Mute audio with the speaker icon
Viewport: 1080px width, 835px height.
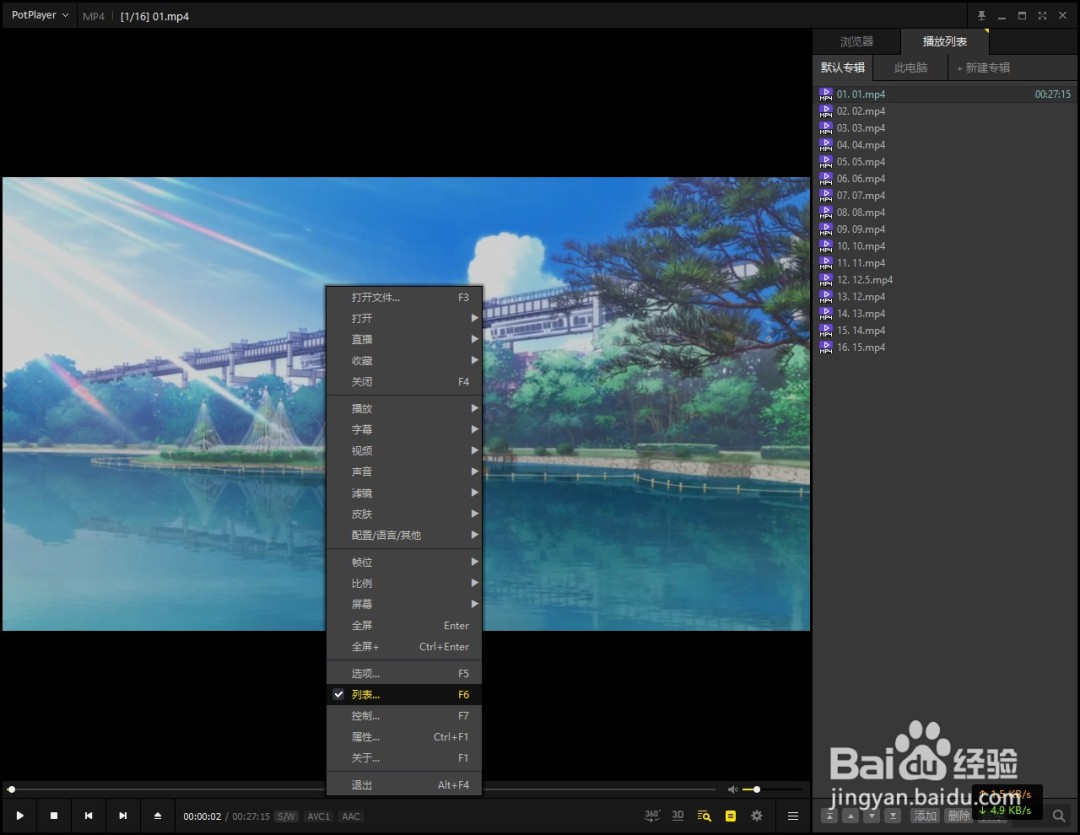[732, 790]
